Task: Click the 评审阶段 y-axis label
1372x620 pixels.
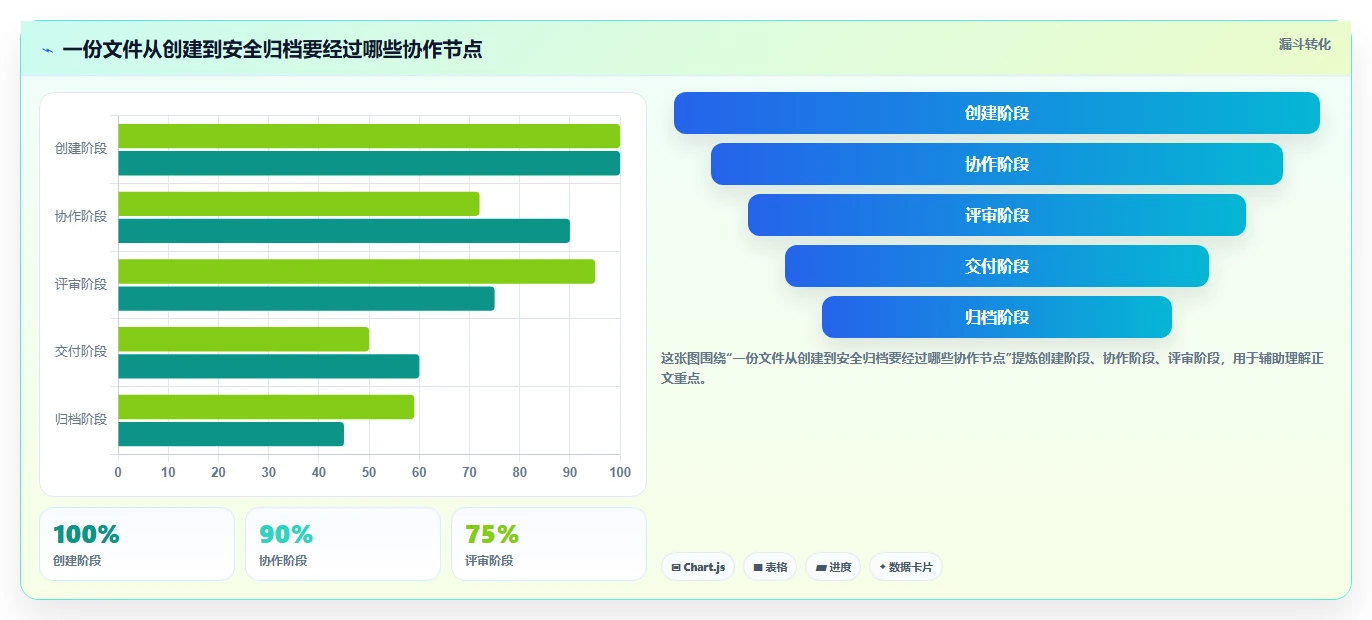Action: click(x=81, y=284)
